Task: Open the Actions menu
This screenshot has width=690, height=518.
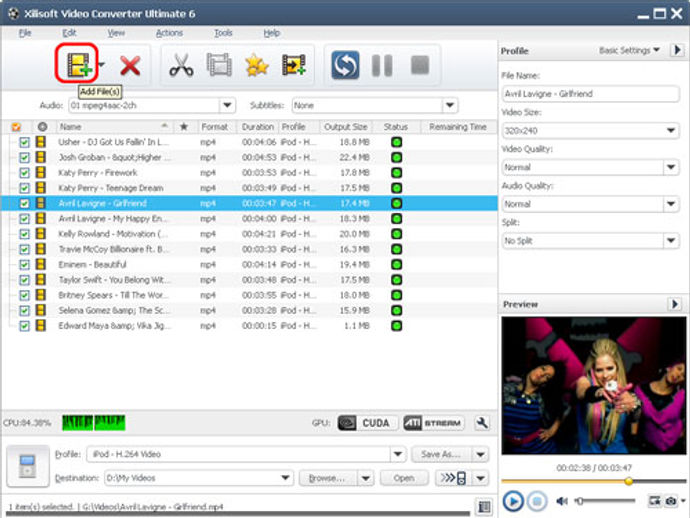Action: point(169,33)
